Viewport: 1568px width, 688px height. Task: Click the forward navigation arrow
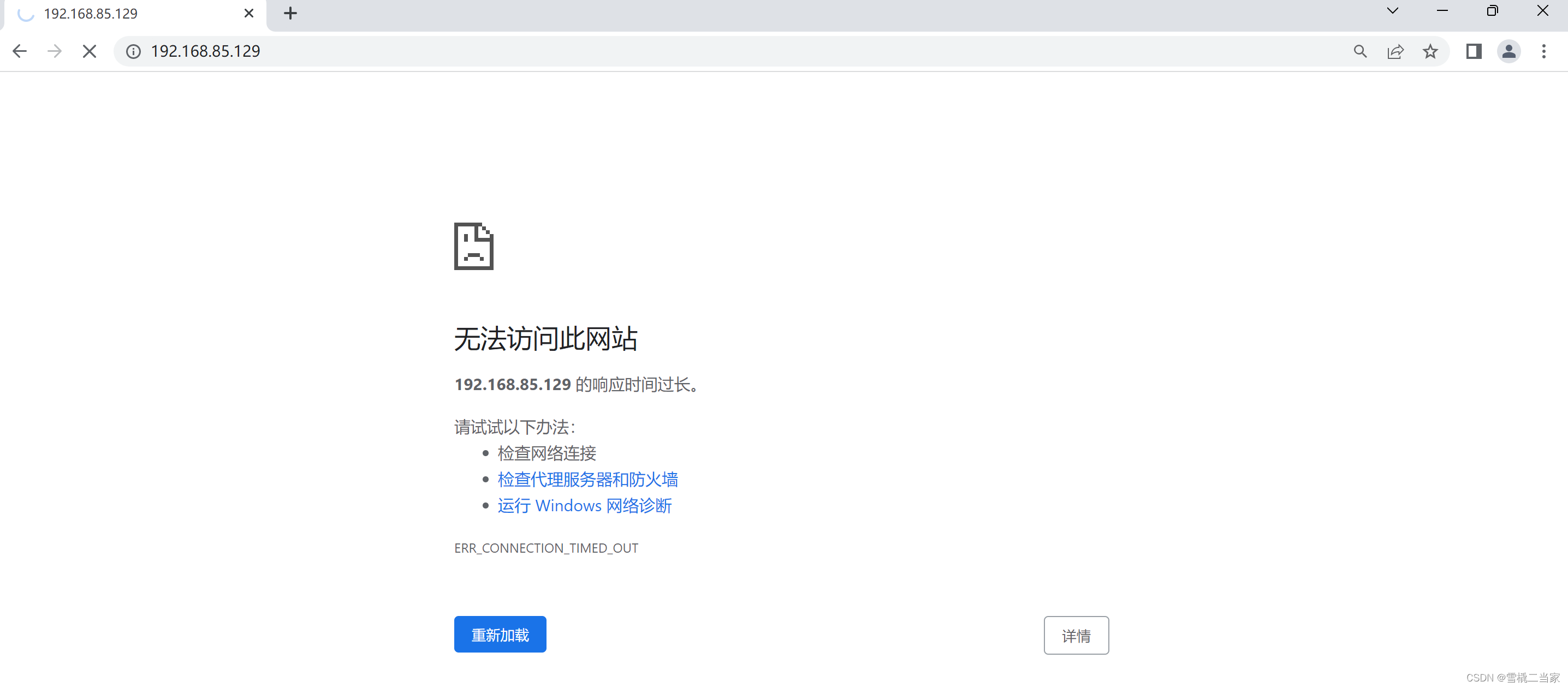click(54, 51)
